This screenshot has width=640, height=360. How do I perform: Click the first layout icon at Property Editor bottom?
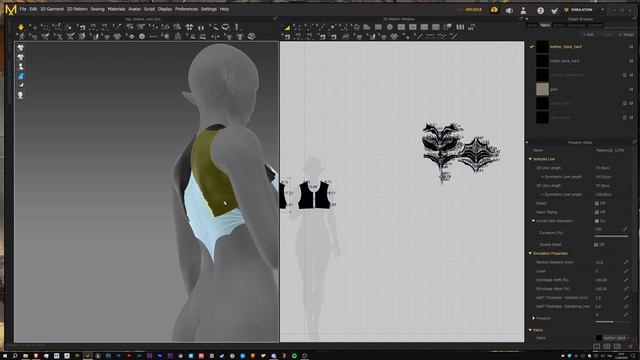(x=596, y=347)
